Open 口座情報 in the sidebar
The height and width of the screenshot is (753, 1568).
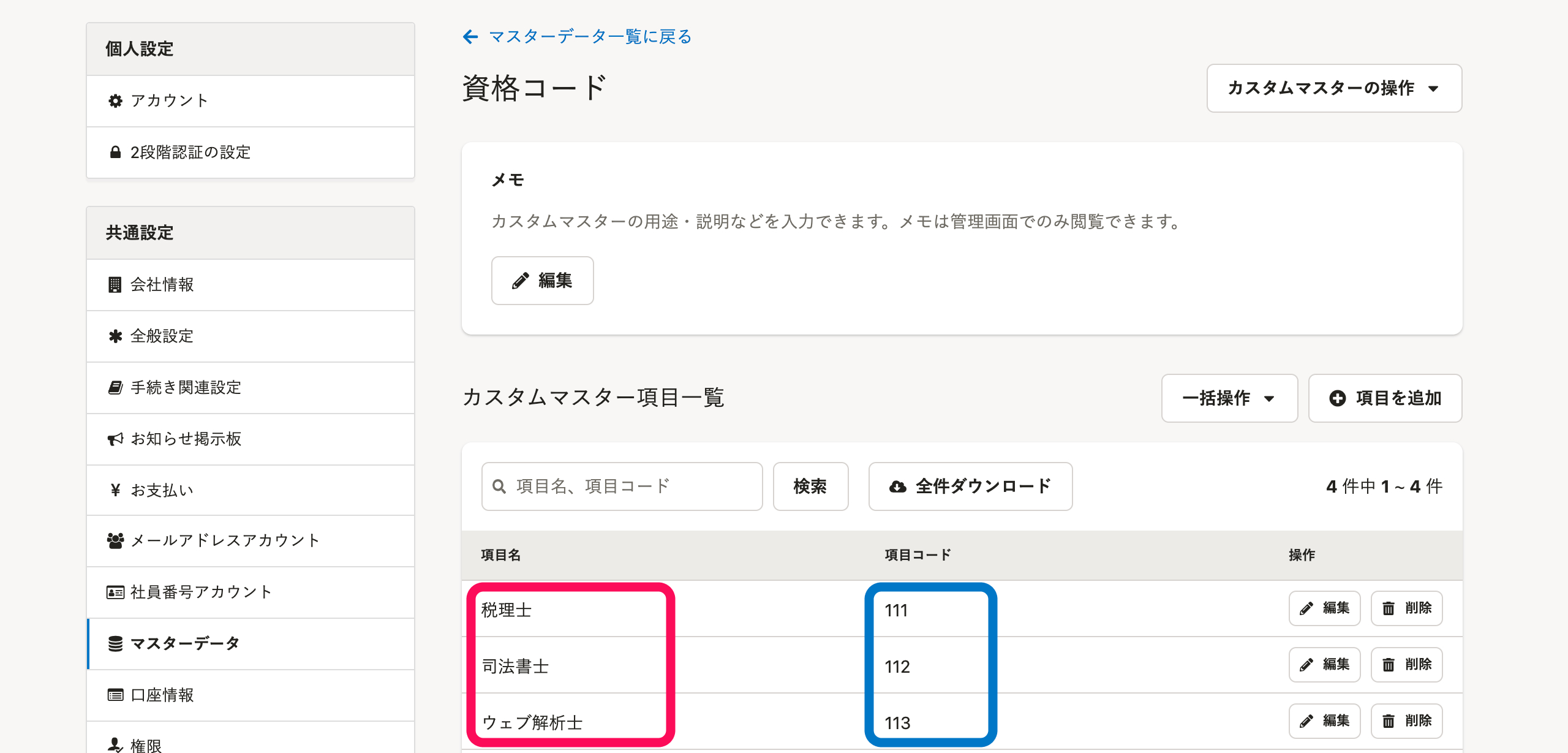pyautogui.click(x=251, y=695)
